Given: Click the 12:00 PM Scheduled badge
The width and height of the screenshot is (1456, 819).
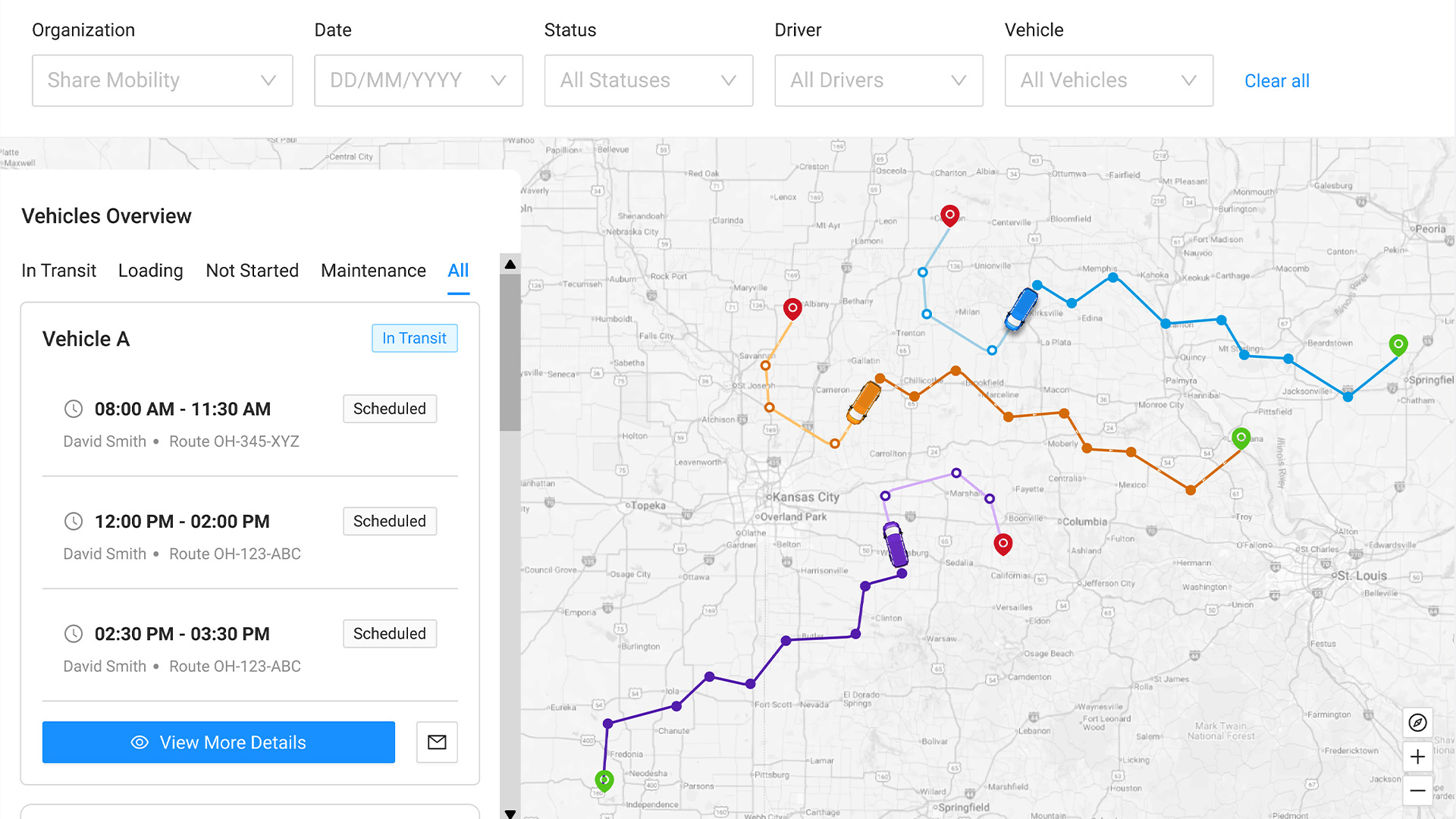Looking at the screenshot, I should (x=389, y=521).
